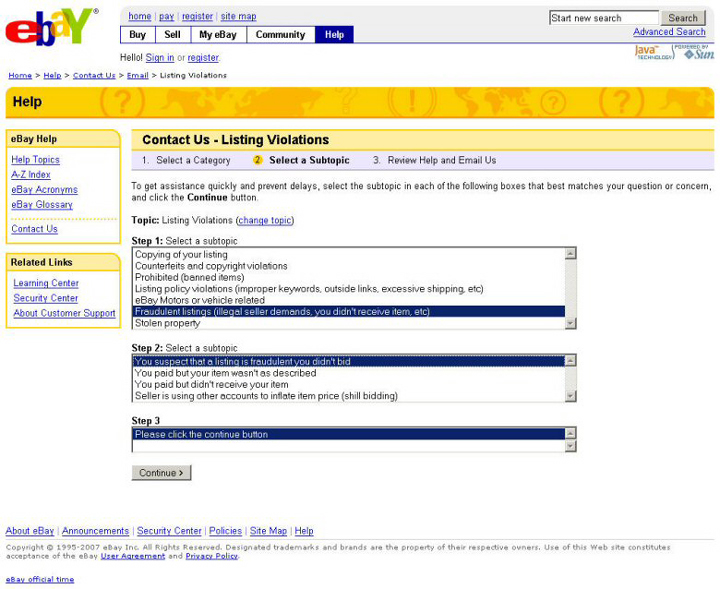720x589 pixels.
Task: Click the eBay logo
Action: click(51, 28)
